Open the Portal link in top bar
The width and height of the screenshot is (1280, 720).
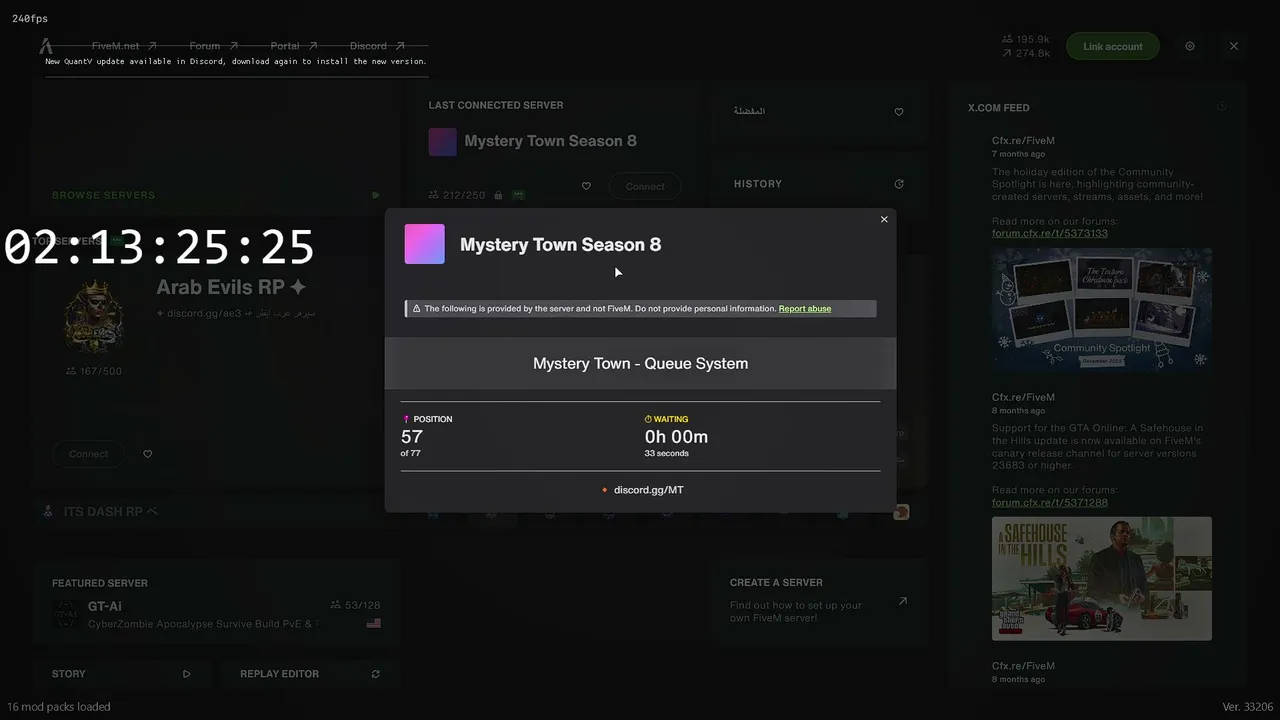coord(293,46)
